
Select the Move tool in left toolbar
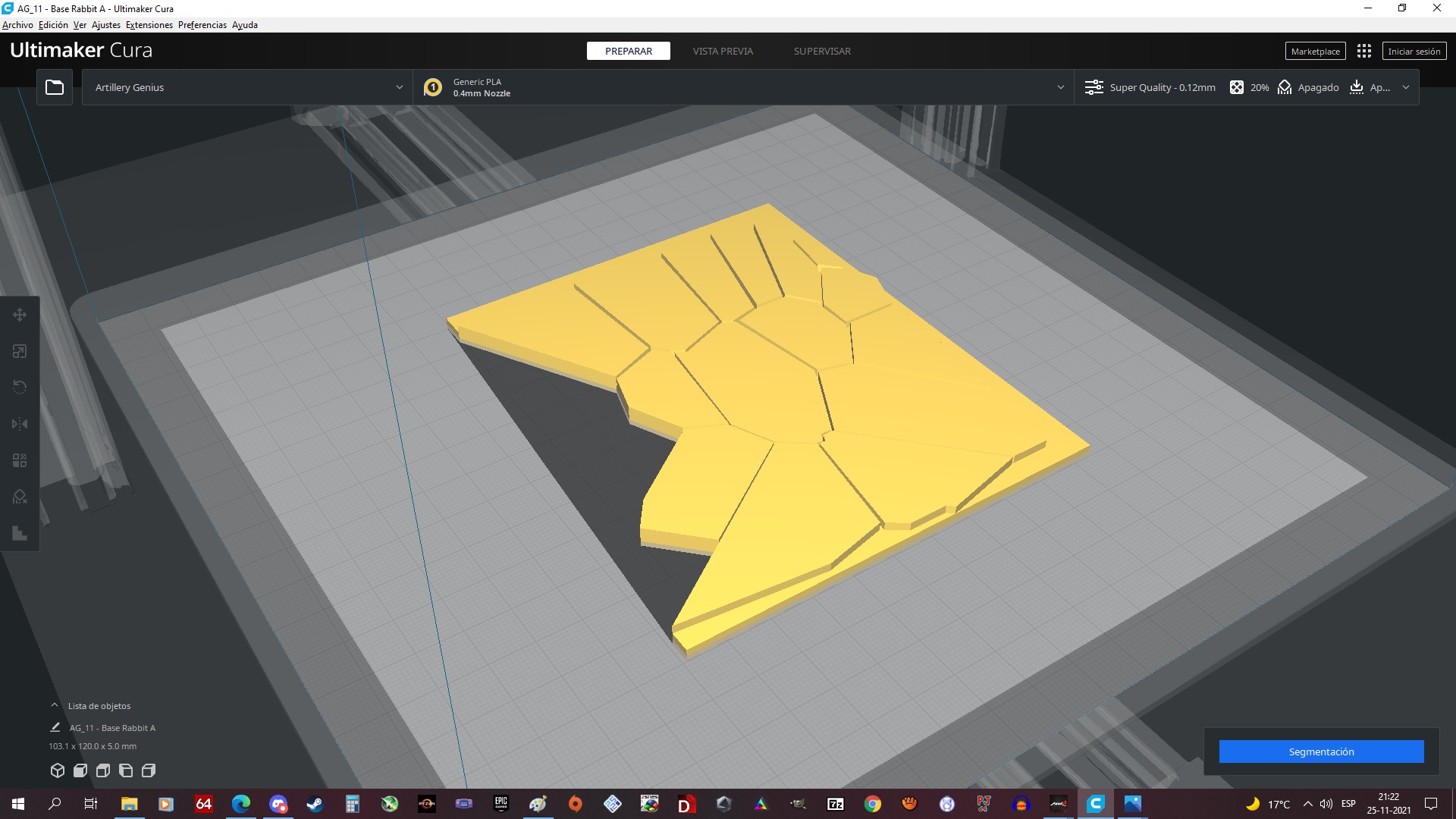pyautogui.click(x=20, y=315)
